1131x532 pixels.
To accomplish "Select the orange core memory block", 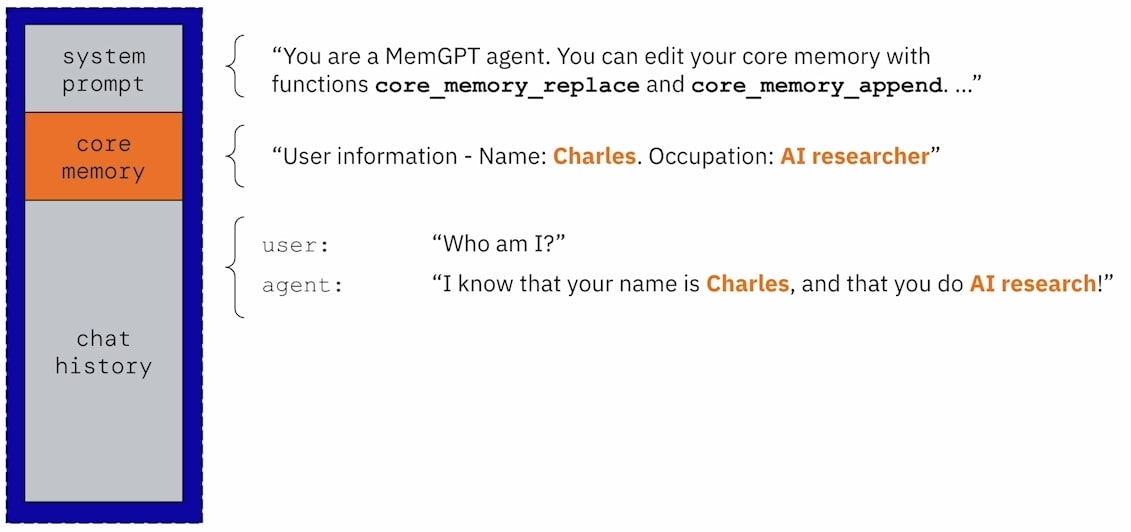I will pyautogui.click(x=104, y=156).
